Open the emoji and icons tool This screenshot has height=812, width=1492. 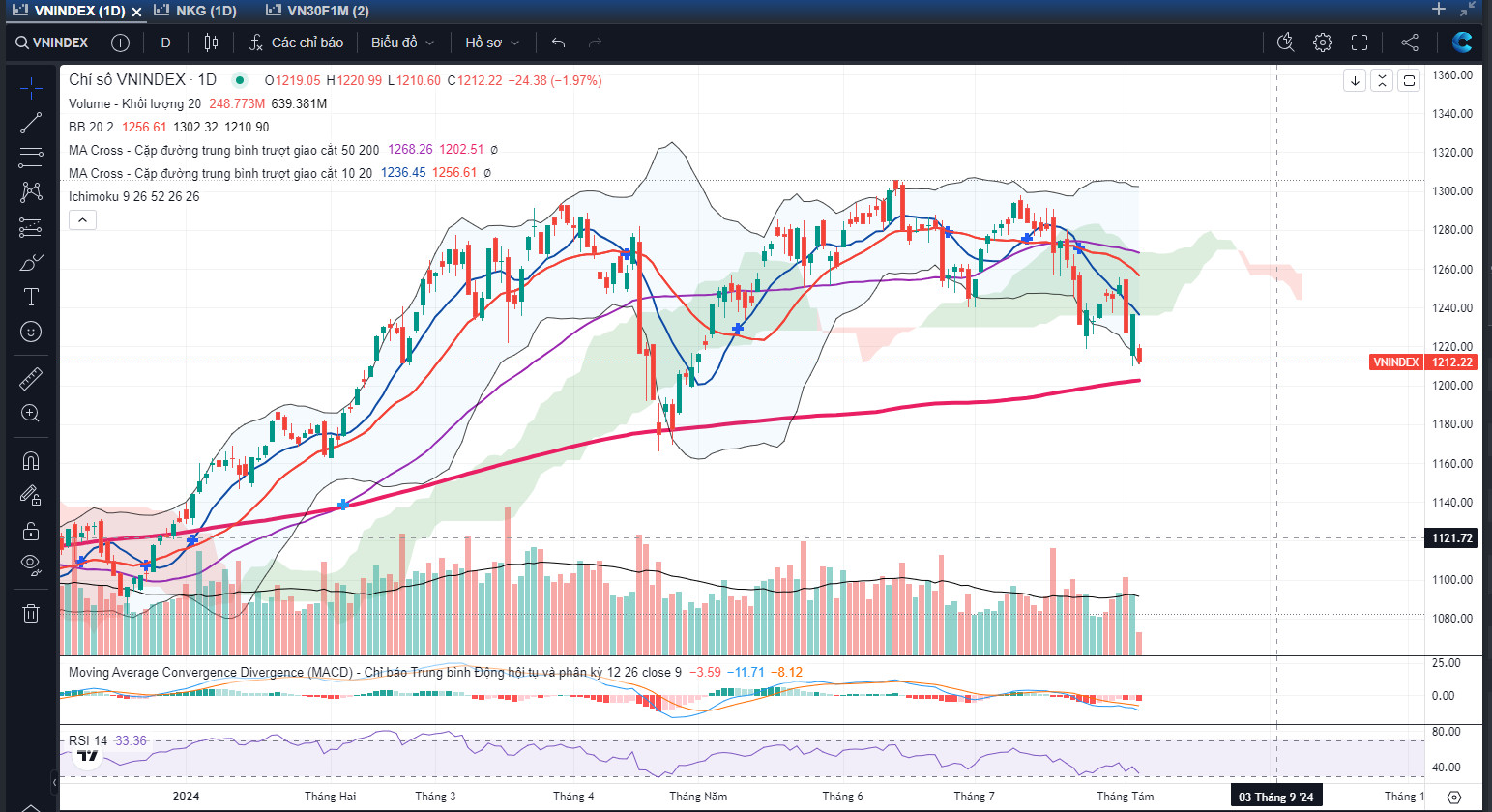pyautogui.click(x=31, y=332)
